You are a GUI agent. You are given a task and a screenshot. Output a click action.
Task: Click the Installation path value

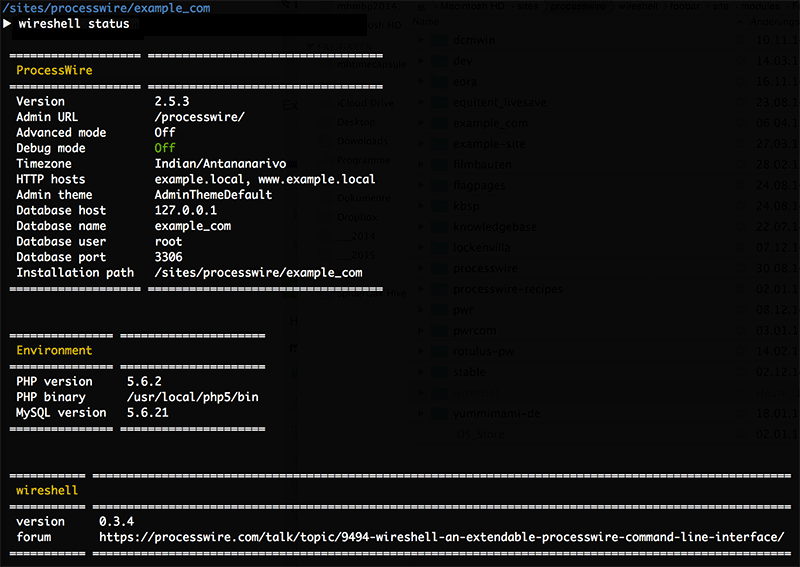pyautogui.click(x=259, y=273)
